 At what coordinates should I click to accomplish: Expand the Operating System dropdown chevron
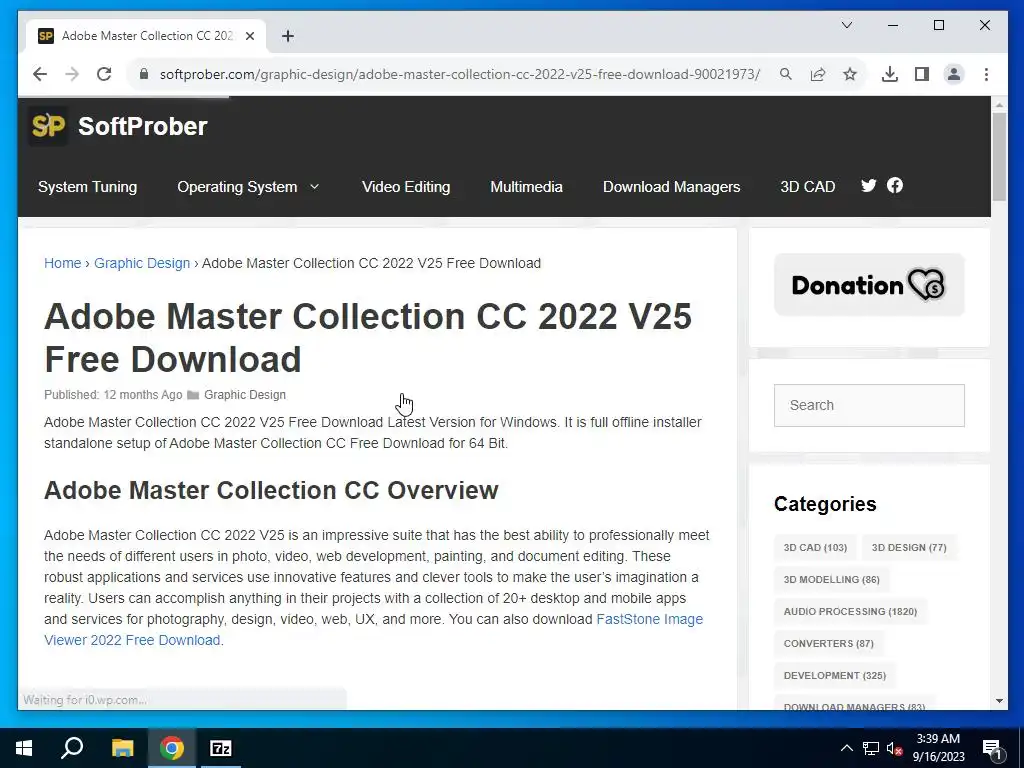point(314,187)
